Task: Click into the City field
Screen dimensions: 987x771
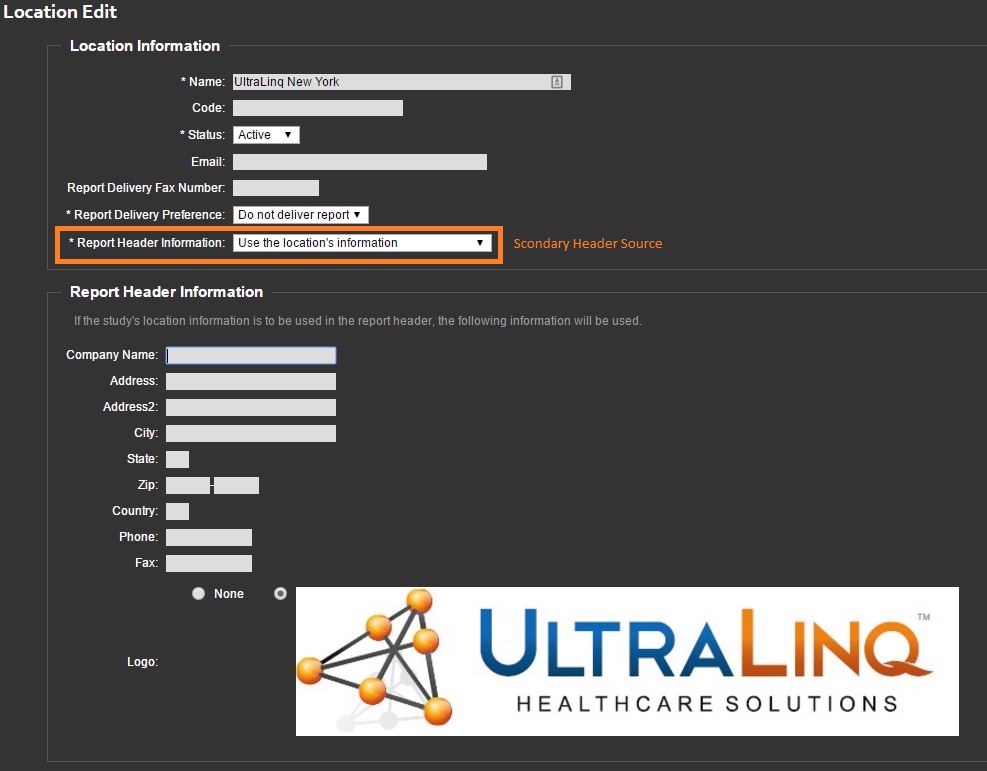Action: pos(251,433)
